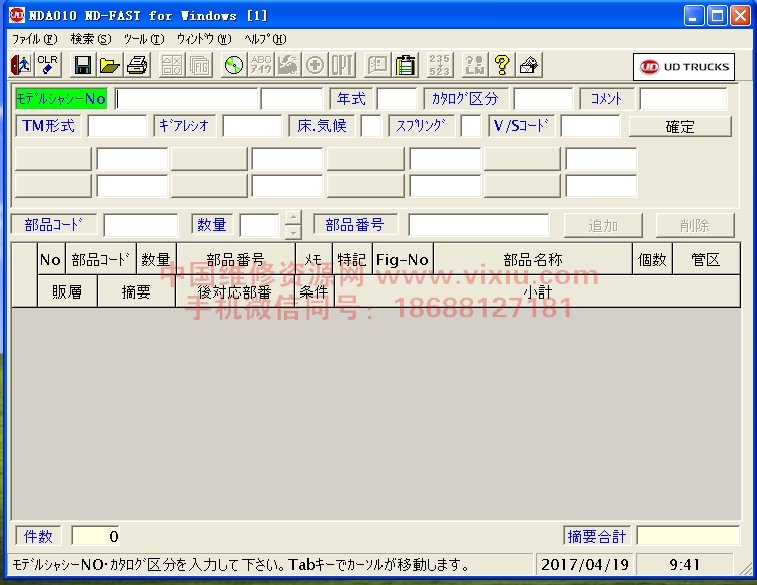Click the 部品番号 input field

tap(478, 225)
